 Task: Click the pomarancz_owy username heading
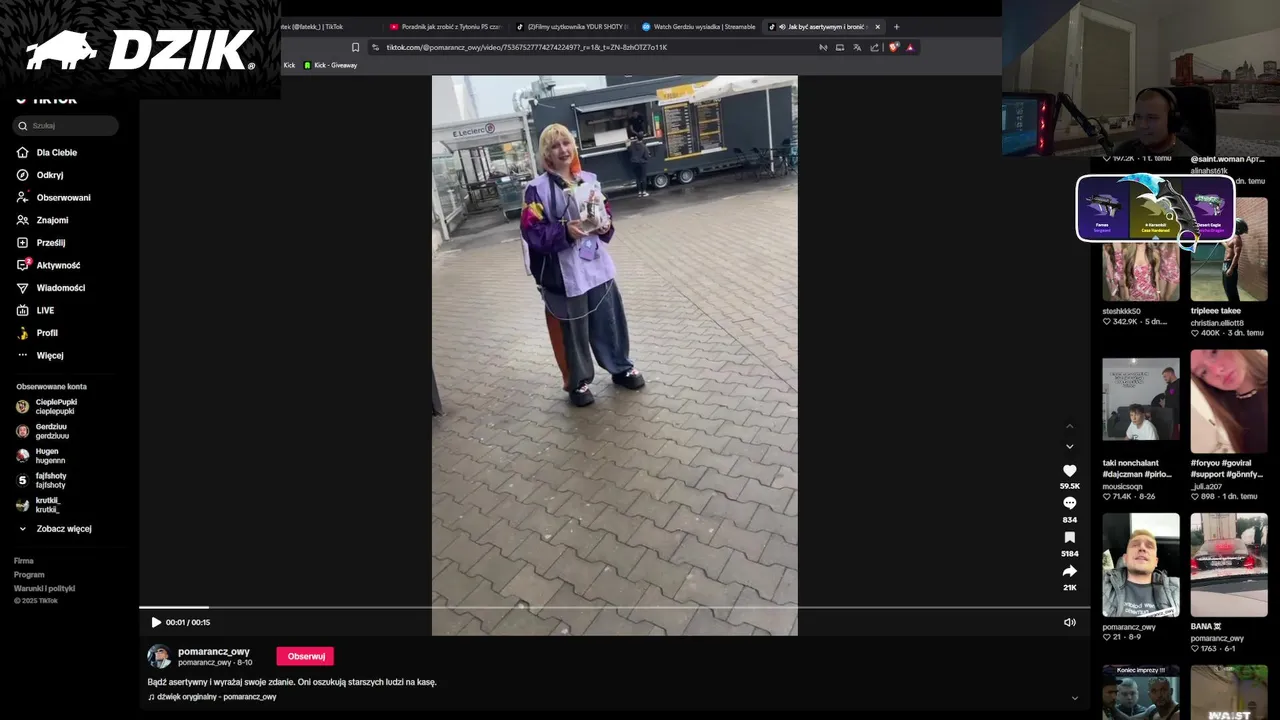pyautogui.click(x=214, y=651)
